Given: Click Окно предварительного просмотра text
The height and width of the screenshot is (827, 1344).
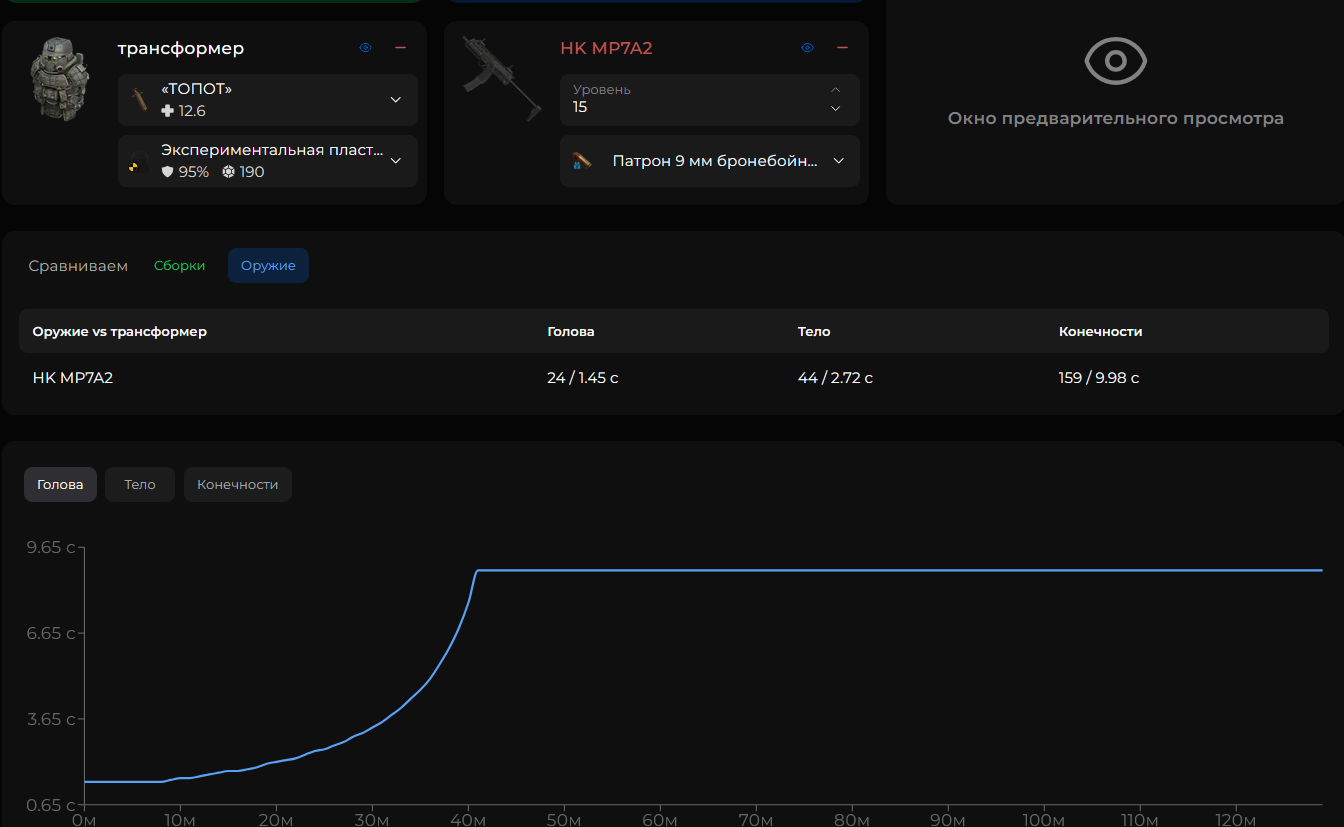Looking at the screenshot, I should coord(1115,119).
